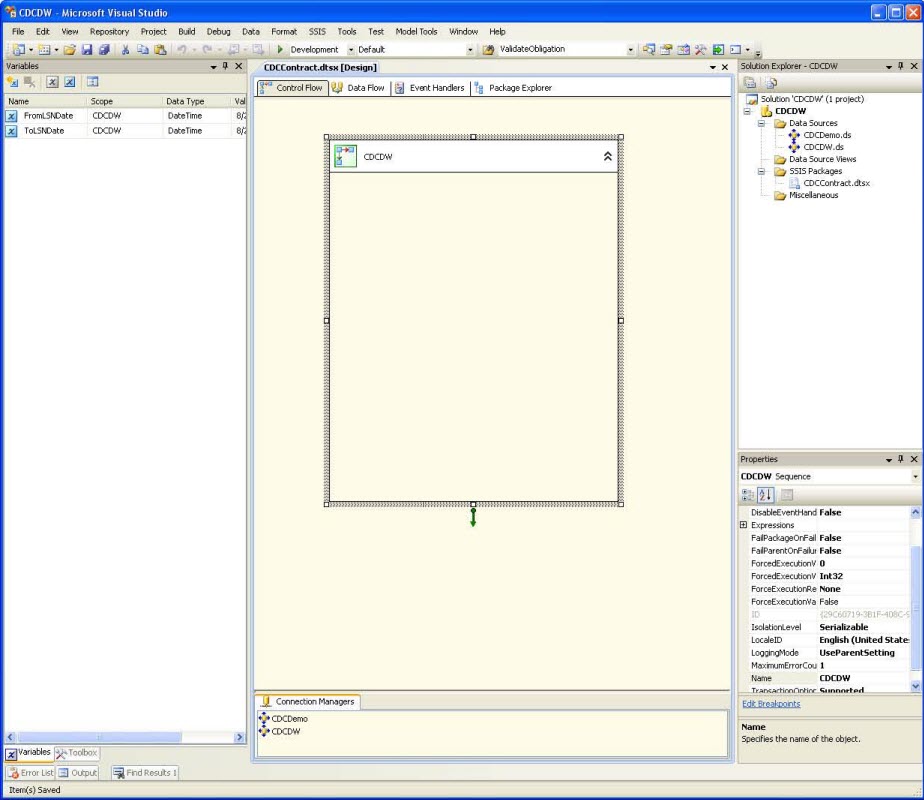Click the Cut scissors icon in toolbar
Image resolution: width=924 pixels, height=800 pixels.
pos(126,49)
